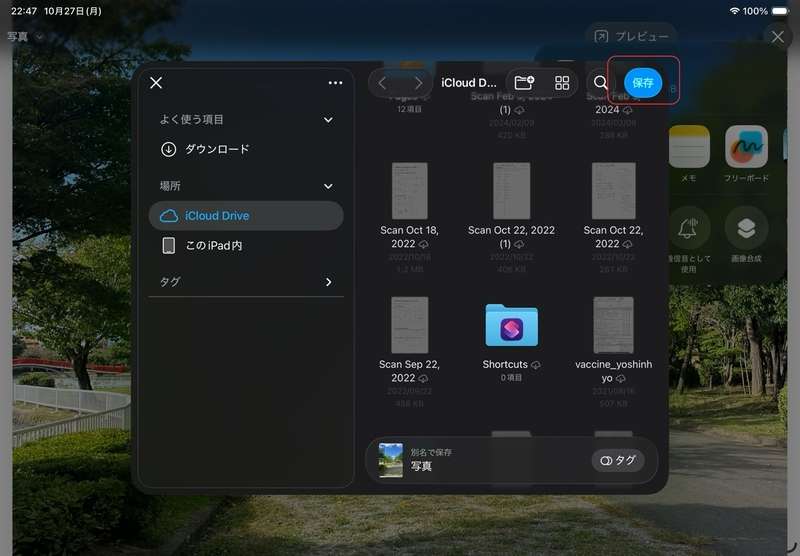Click the Scan Oct 18, 2022 file name

tap(409, 237)
